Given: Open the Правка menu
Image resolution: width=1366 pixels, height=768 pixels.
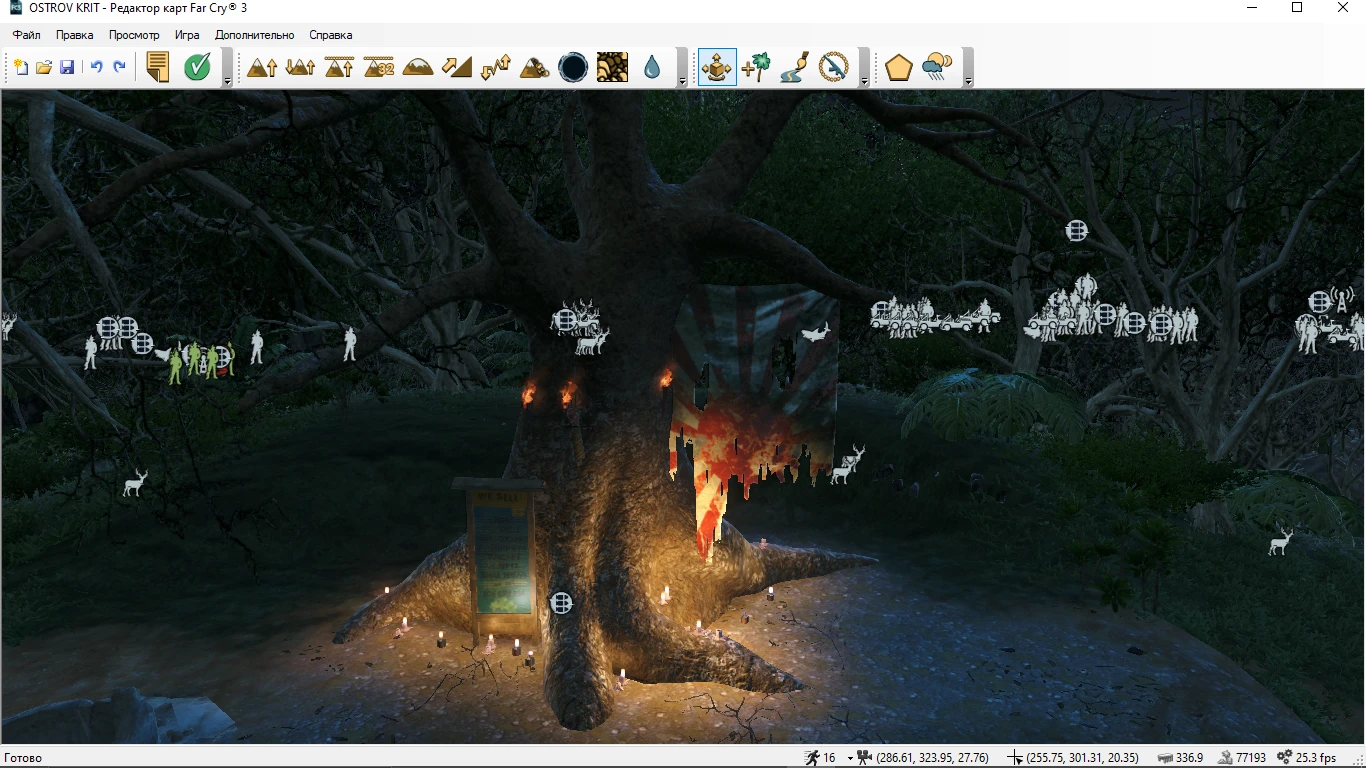Looking at the screenshot, I should click(x=75, y=35).
